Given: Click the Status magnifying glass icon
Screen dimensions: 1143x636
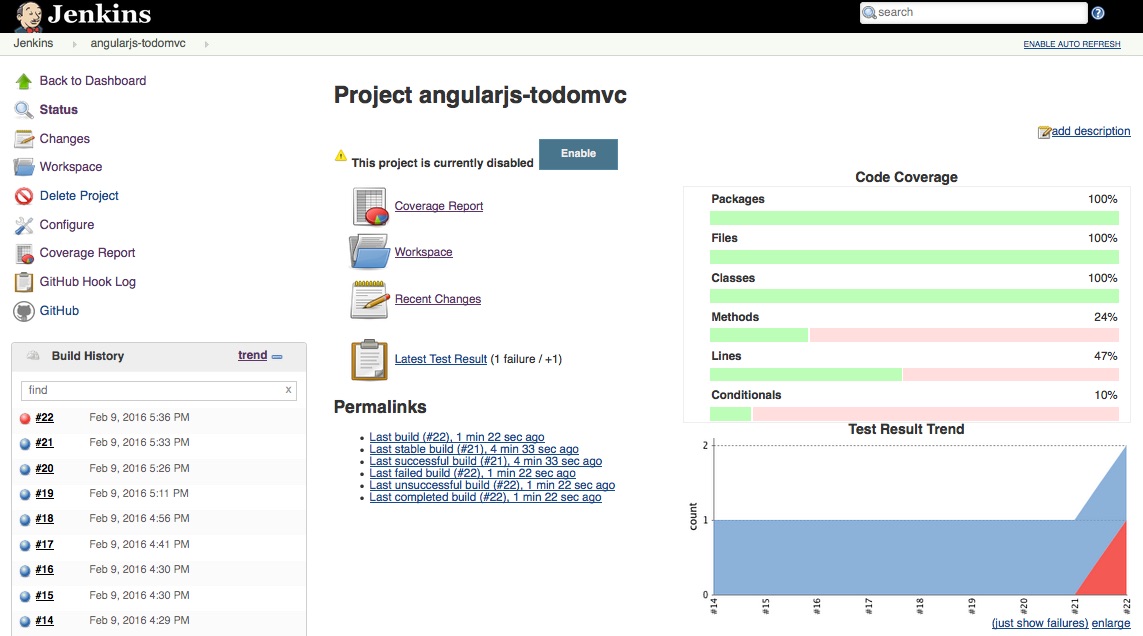Looking at the screenshot, I should click(x=23, y=110).
